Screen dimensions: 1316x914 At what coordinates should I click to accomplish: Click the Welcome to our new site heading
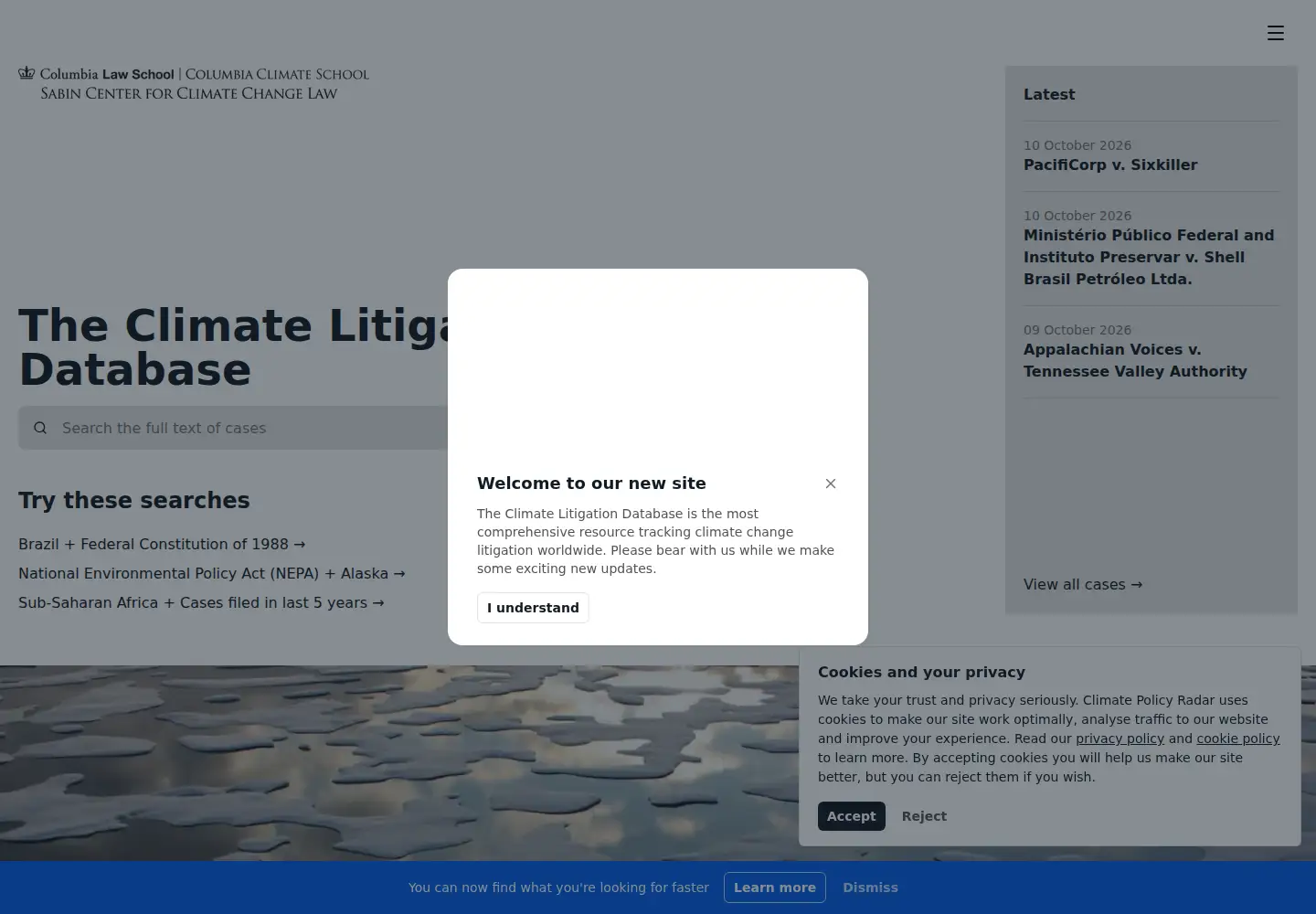click(591, 484)
